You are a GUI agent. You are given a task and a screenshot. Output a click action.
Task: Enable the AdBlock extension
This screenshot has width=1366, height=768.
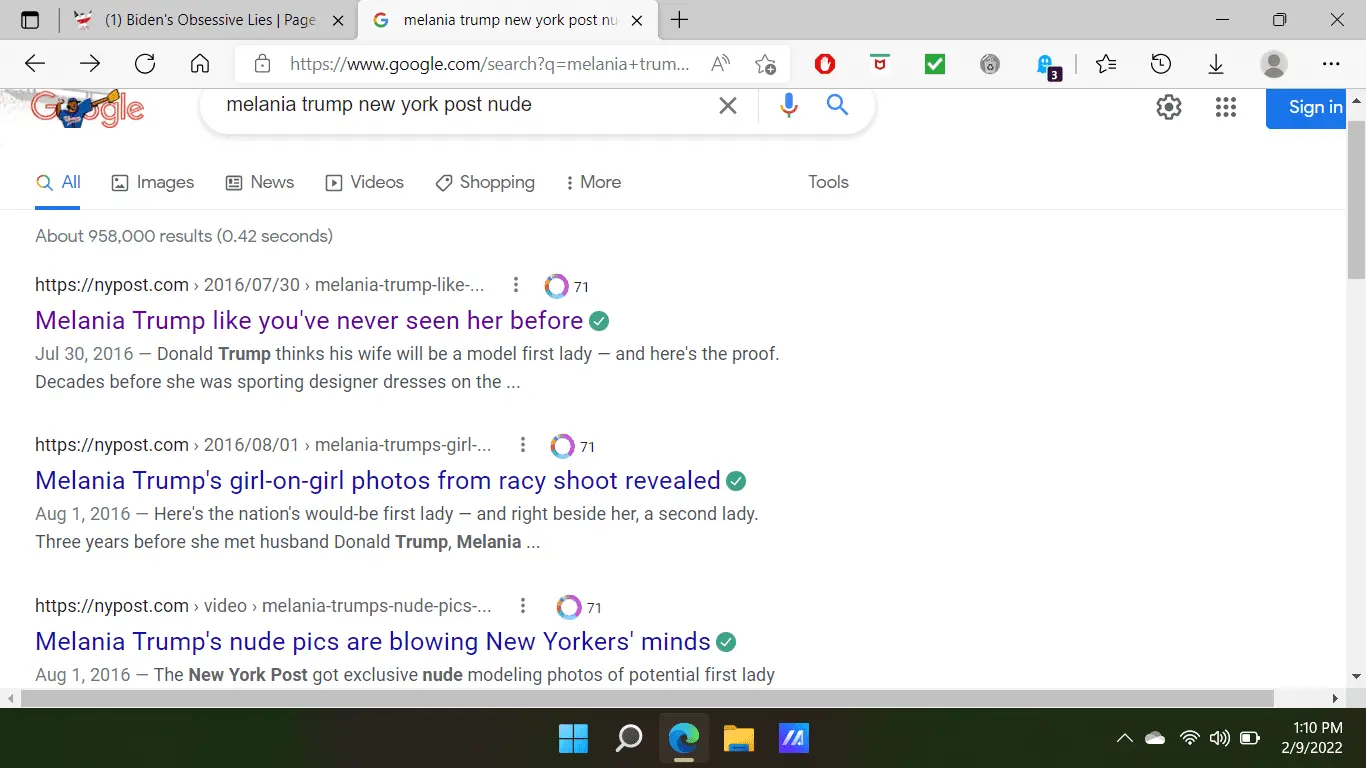tap(824, 63)
